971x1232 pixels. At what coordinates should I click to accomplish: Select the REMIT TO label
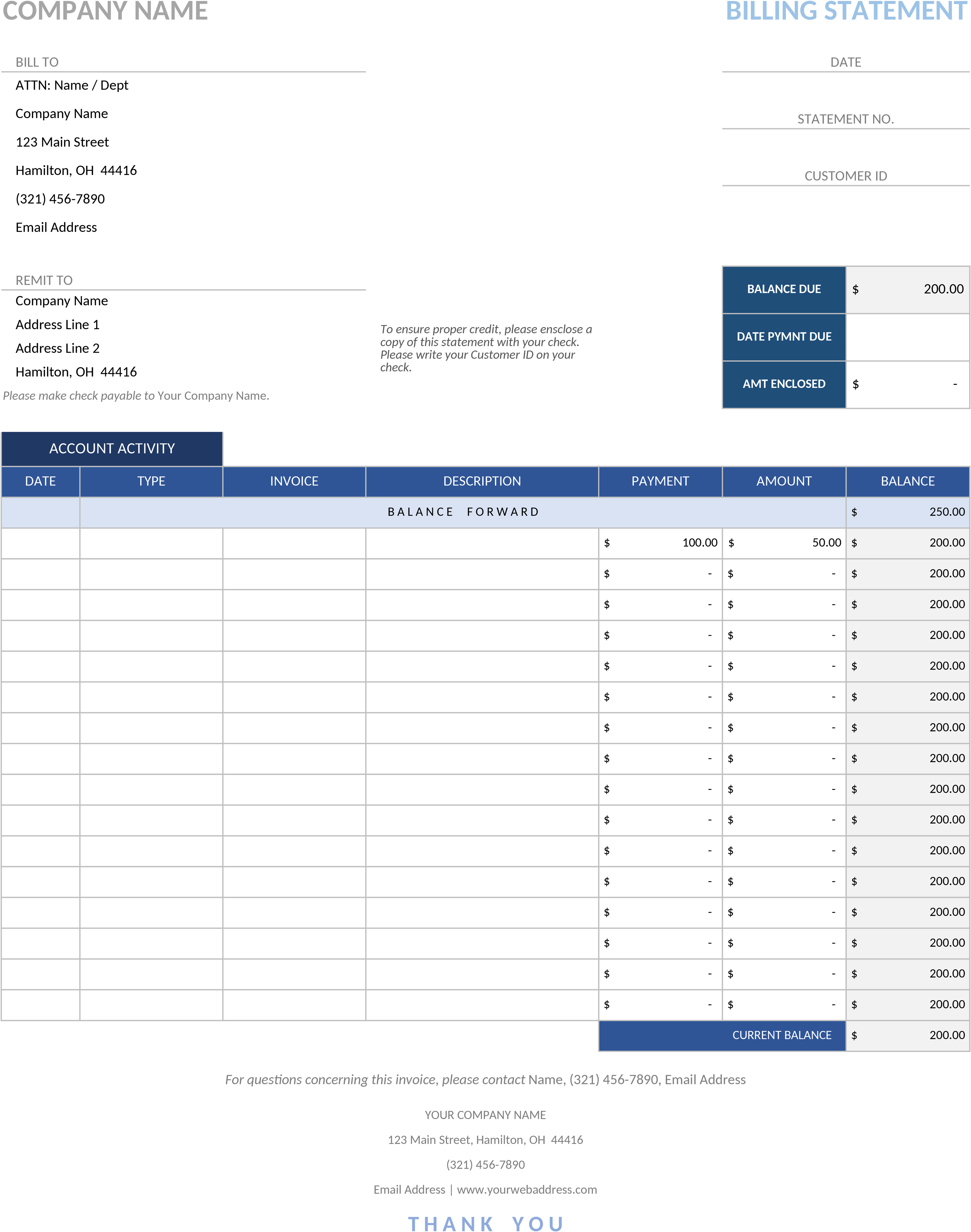(x=44, y=280)
